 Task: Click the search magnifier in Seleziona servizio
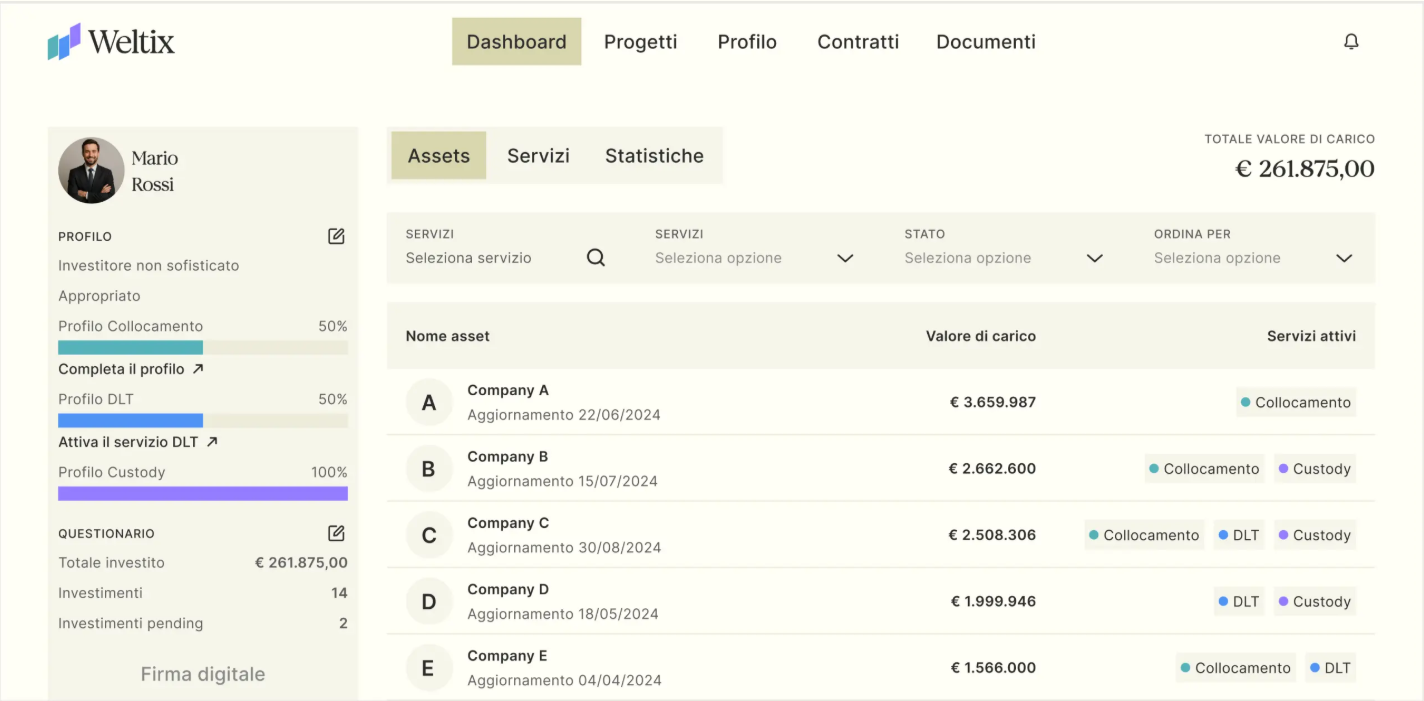click(596, 257)
